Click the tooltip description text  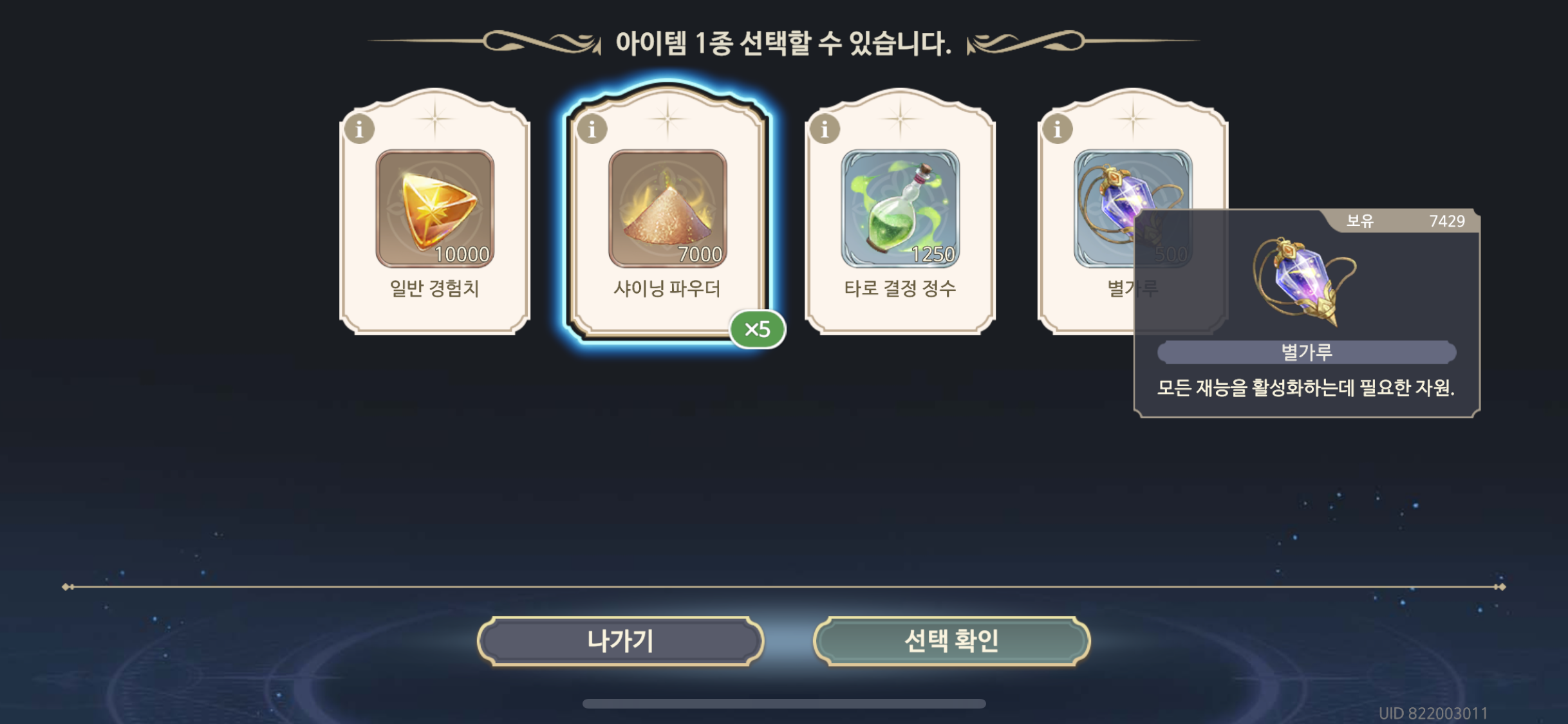pyautogui.click(x=1305, y=388)
